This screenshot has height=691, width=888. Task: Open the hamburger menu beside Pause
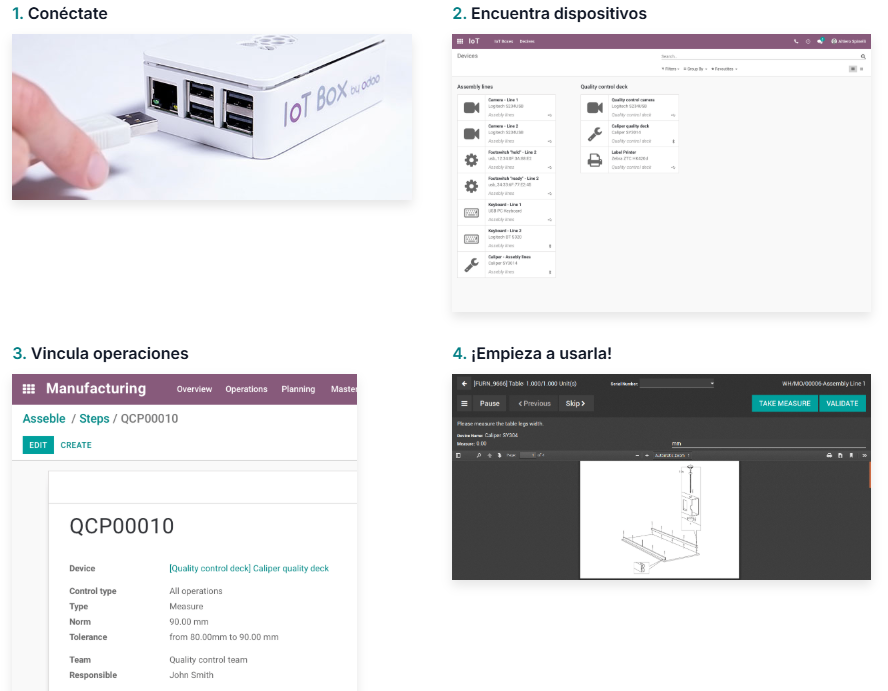(x=464, y=404)
